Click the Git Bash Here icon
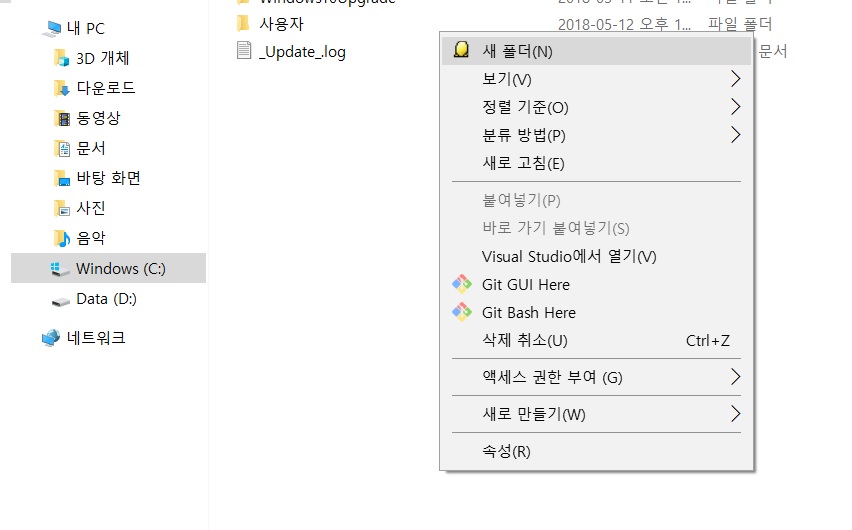Screen dimensions: 852x530 pyautogui.click(x=462, y=312)
